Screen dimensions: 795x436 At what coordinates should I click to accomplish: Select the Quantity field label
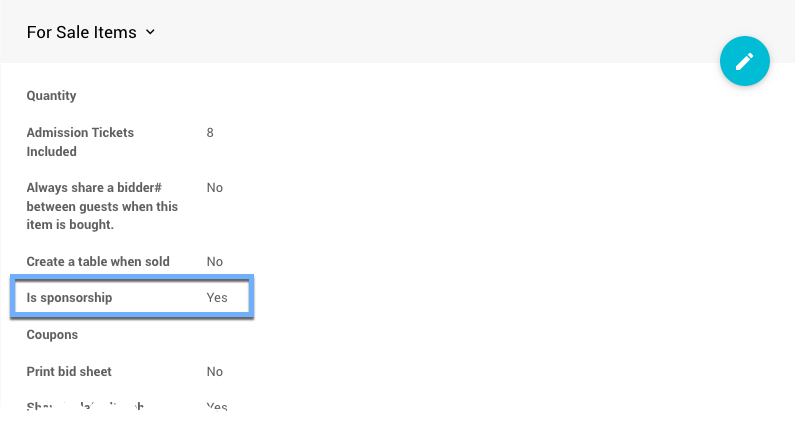click(51, 96)
